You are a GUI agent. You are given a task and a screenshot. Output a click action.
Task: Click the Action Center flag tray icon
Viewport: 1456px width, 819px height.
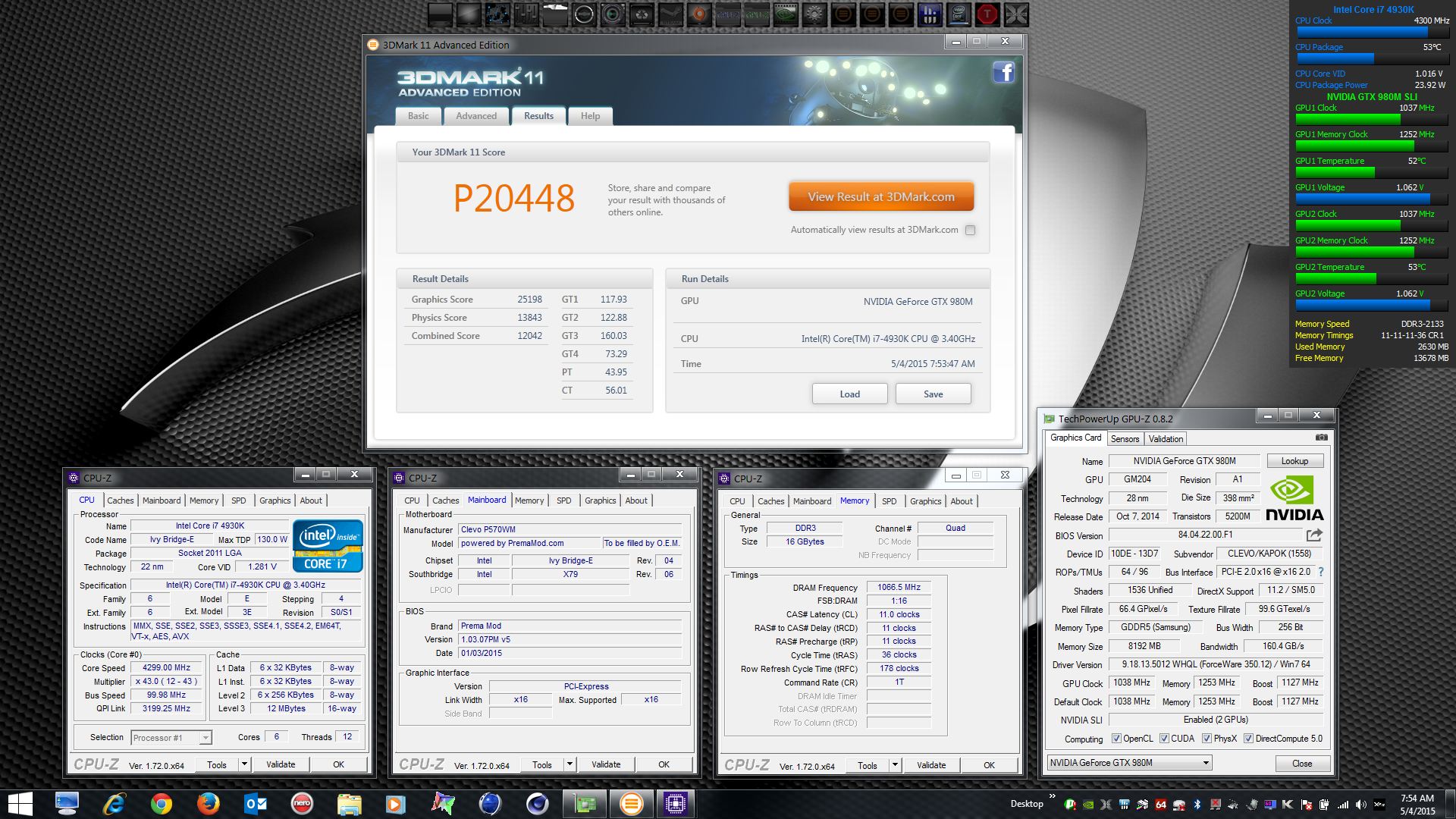click(x=1306, y=805)
